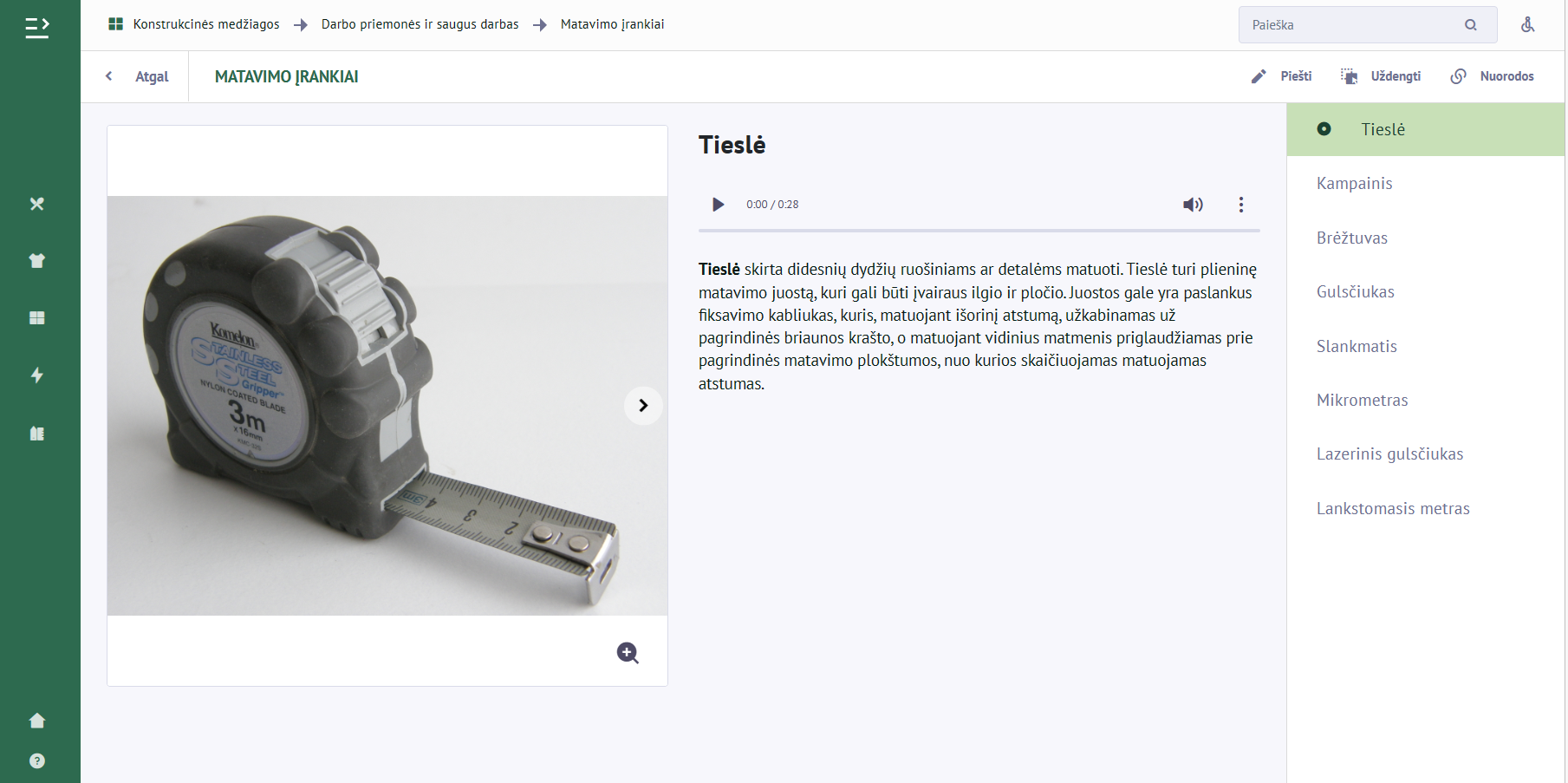
Task: Open the help question mark icon
Action: 37,761
